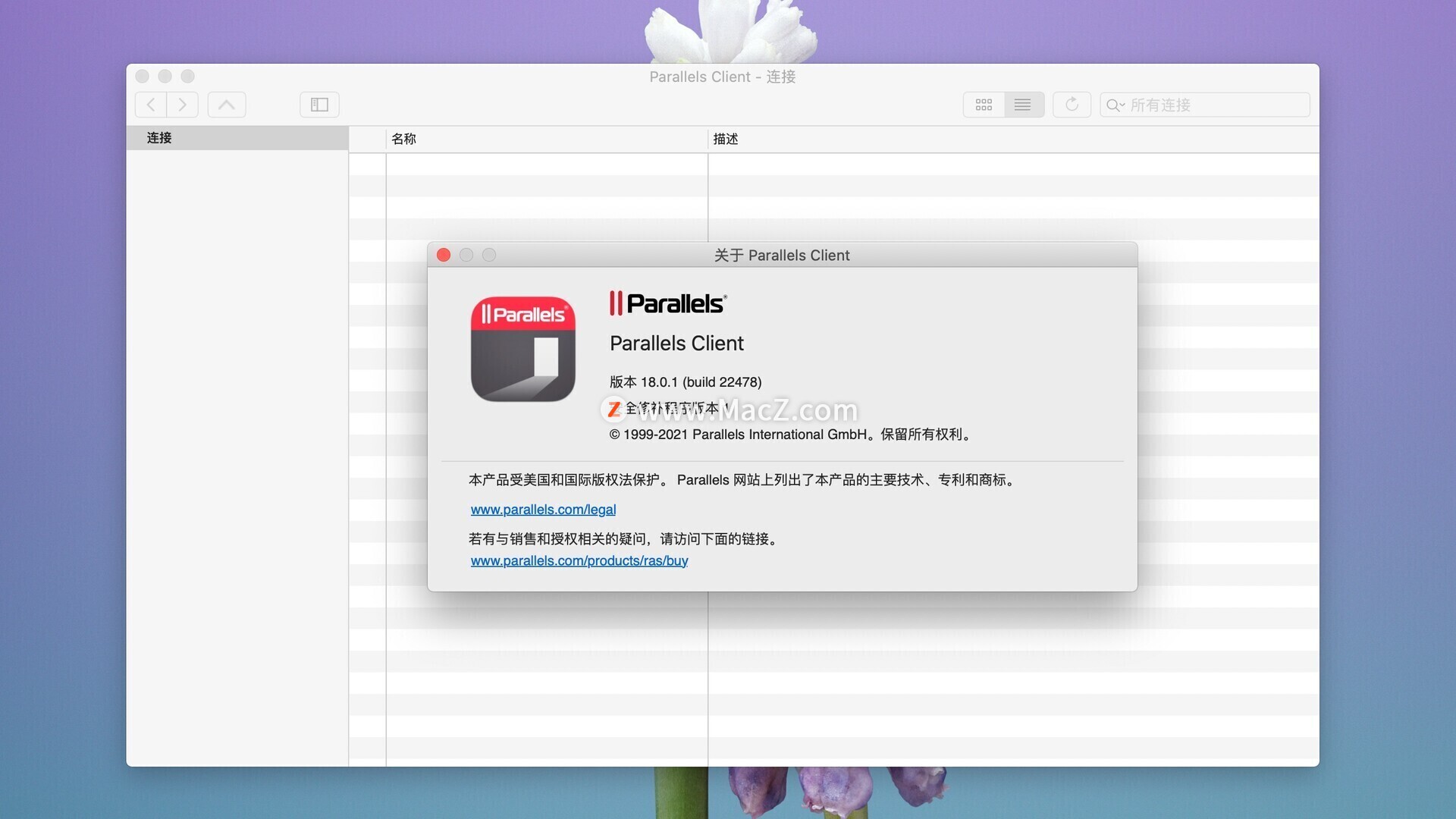This screenshot has width=1456, height=819.
Task: Click the 版本 18.0.1 (build 22478) text
Action: point(686,381)
